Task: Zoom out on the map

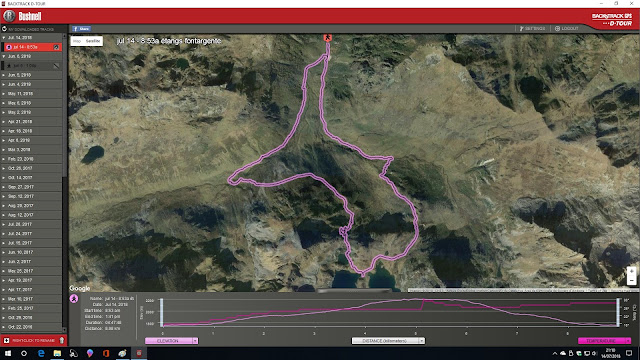Action: click(631, 280)
